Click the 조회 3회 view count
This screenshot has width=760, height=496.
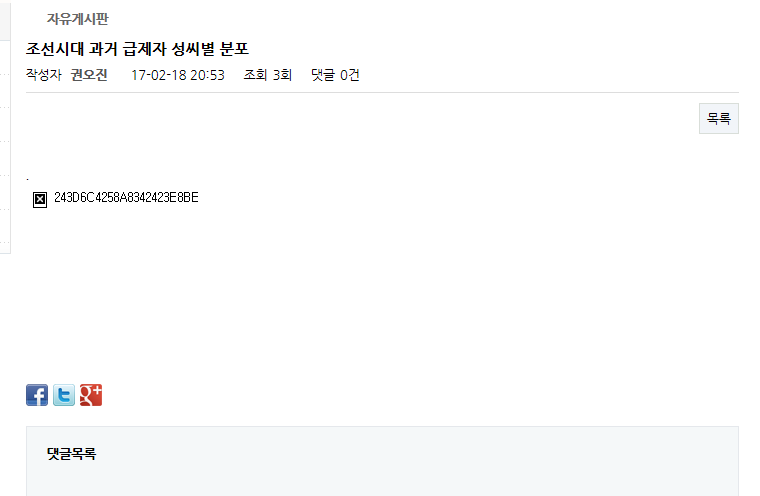click(x=268, y=75)
